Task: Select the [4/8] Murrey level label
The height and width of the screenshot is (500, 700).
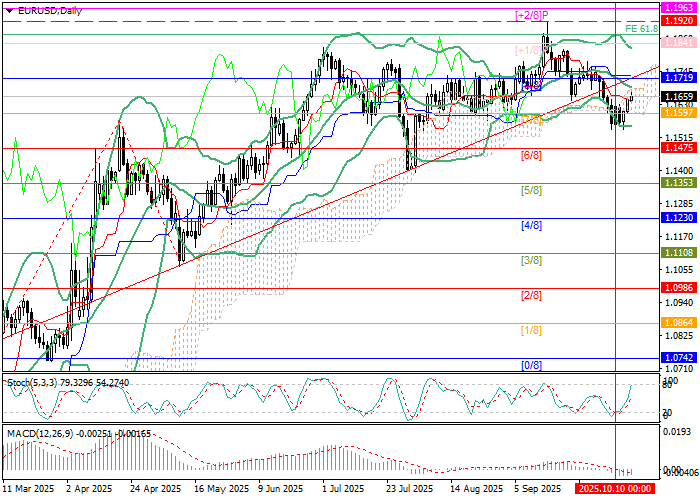Action: click(531, 227)
